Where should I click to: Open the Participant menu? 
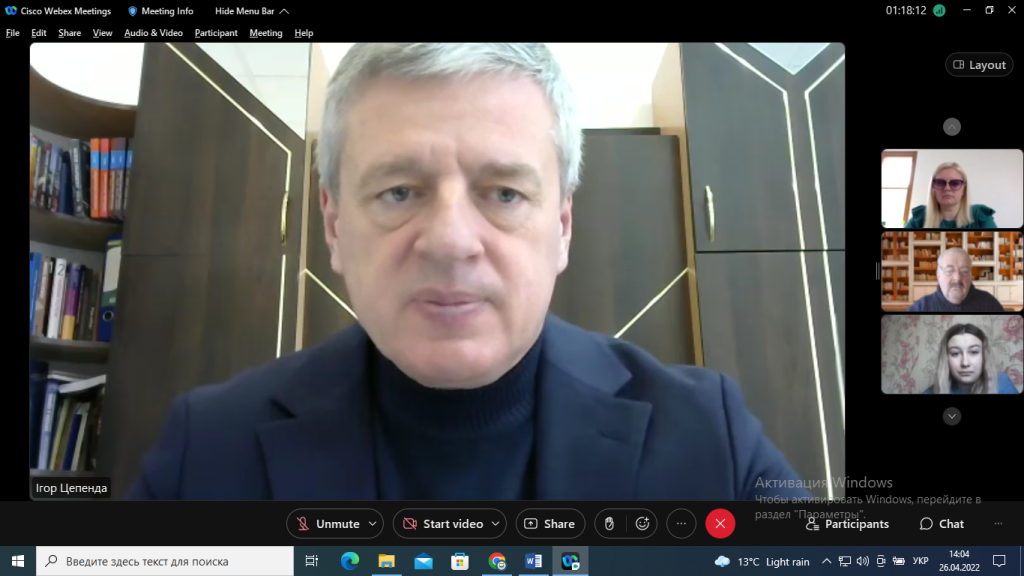216,33
